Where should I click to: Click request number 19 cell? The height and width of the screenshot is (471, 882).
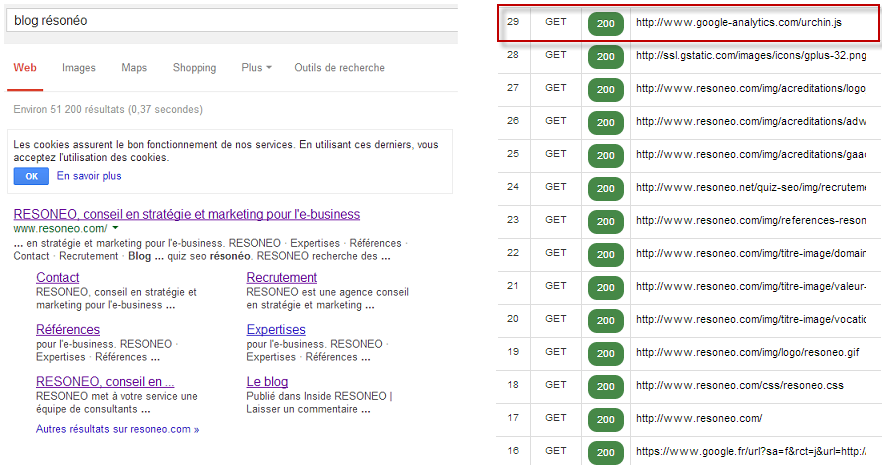click(x=513, y=352)
